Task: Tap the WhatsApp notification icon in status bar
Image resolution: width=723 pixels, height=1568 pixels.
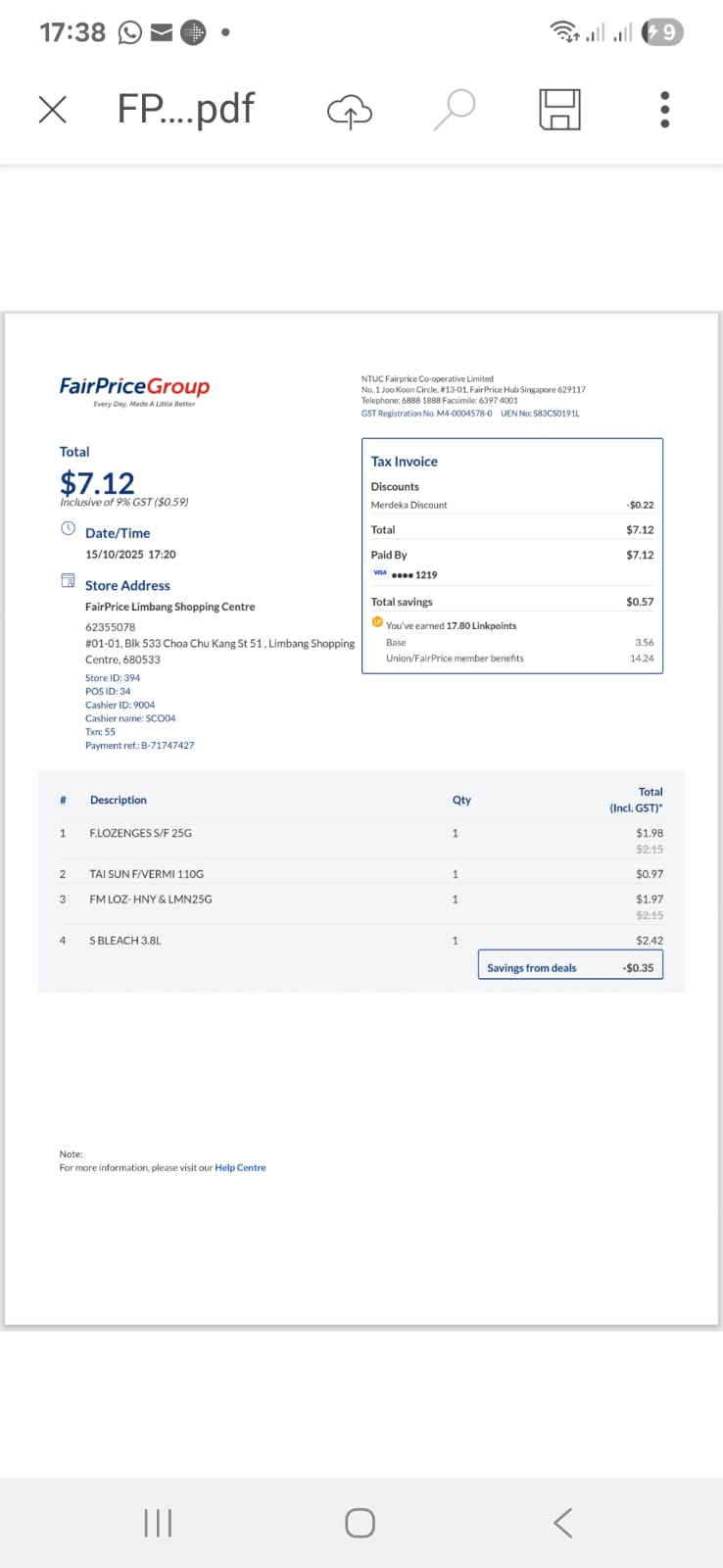Action: 130,33
